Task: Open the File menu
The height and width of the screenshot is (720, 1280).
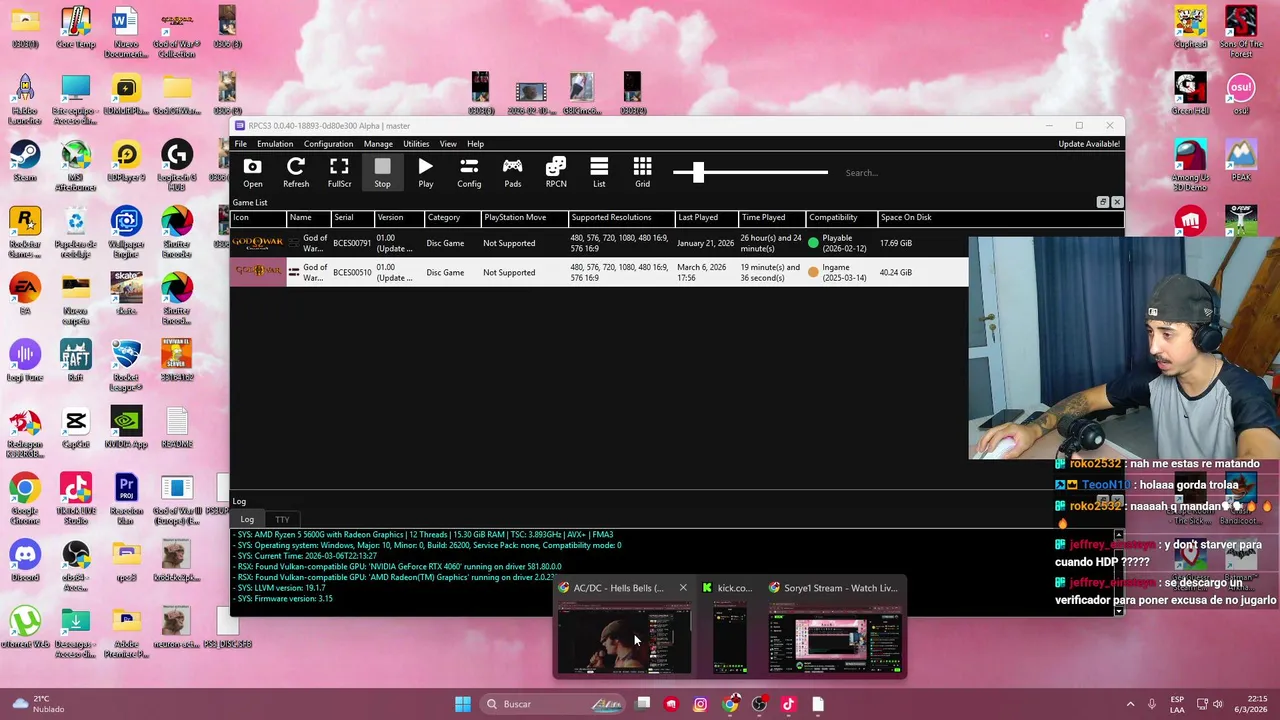Action: pyautogui.click(x=241, y=144)
